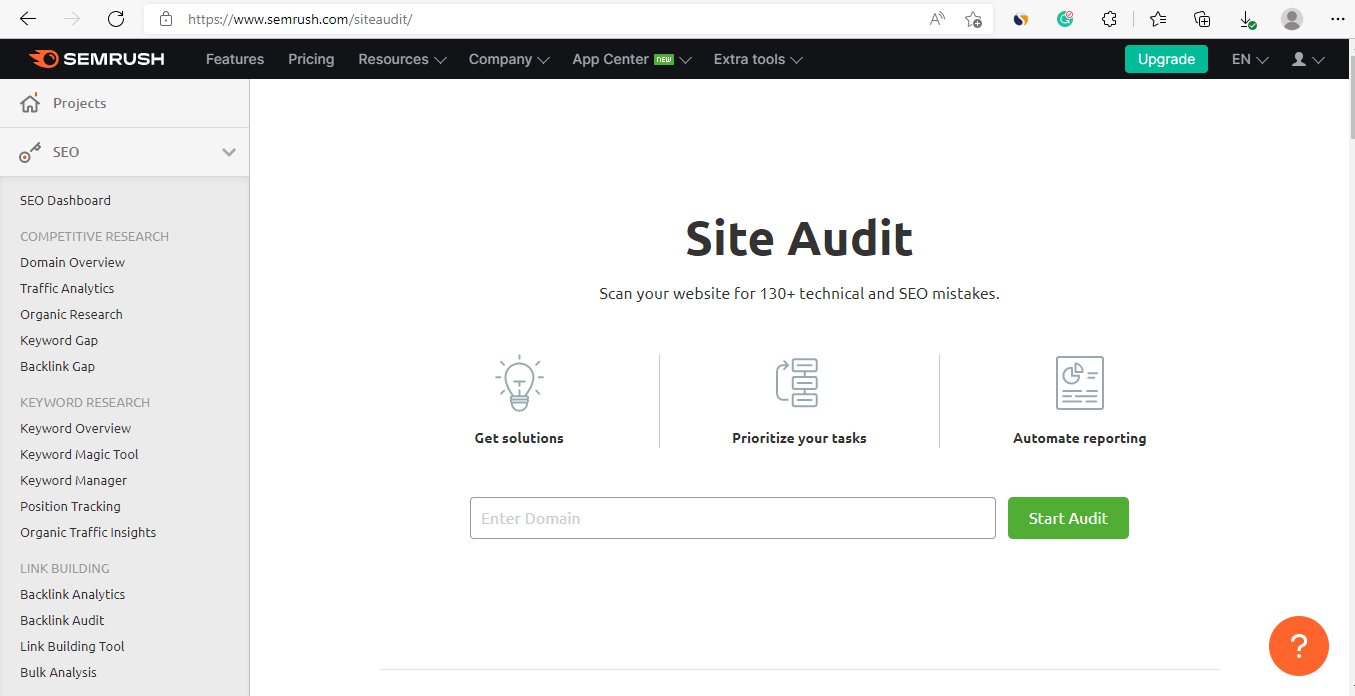Reload the page with refresh icon

coord(116,19)
